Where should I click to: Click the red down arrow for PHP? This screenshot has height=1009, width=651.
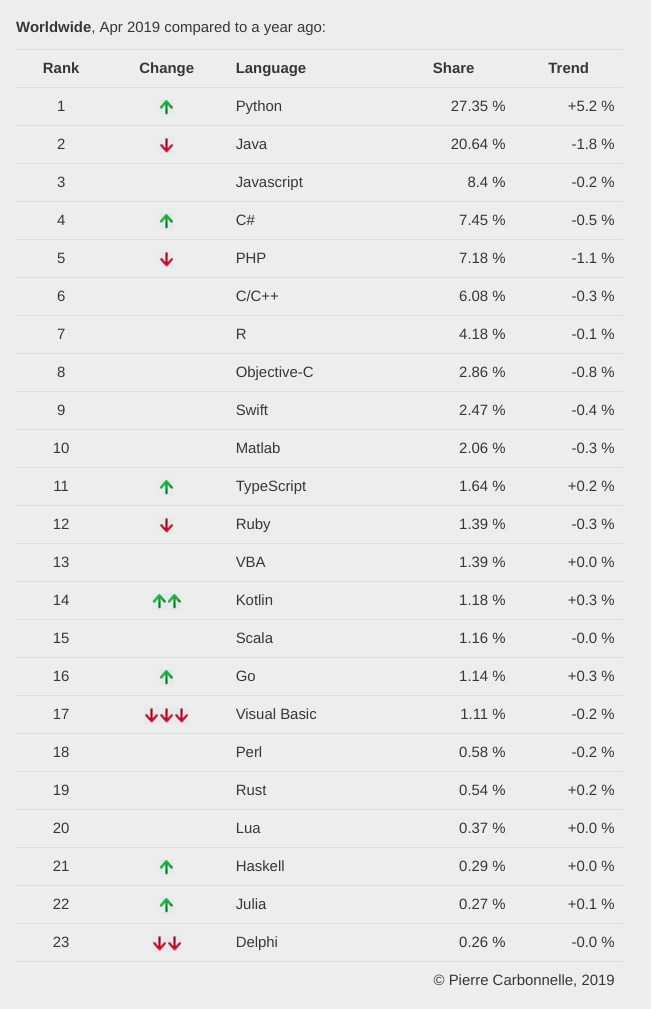tap(166, 259)
